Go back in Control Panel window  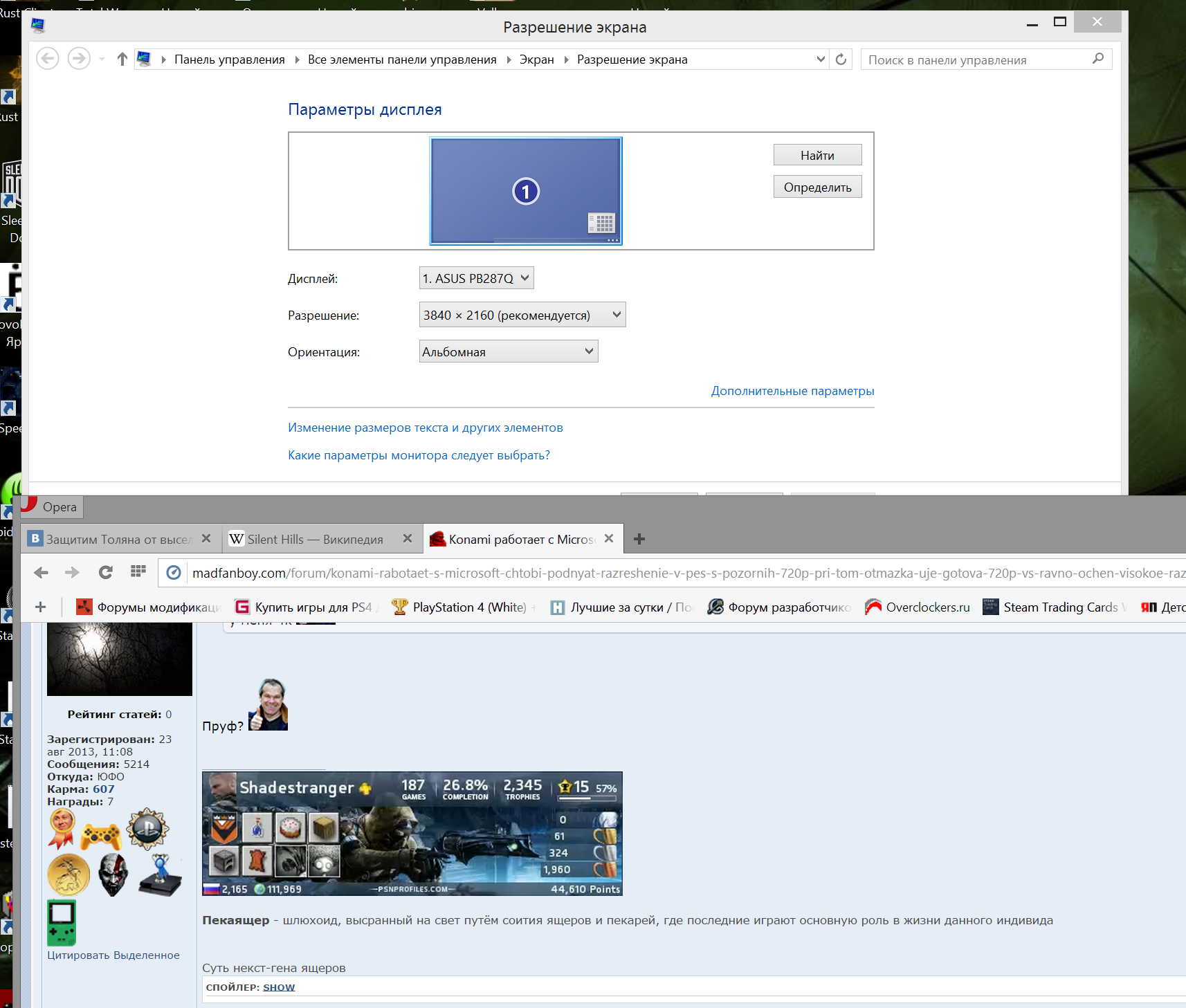click(48, 59)
